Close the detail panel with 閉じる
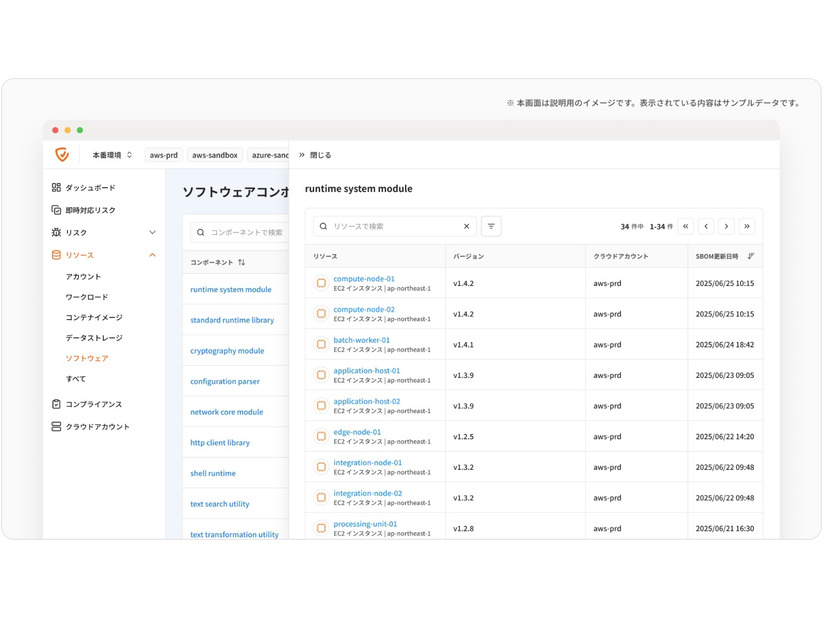The image size is (826, 620). (315, 155)
